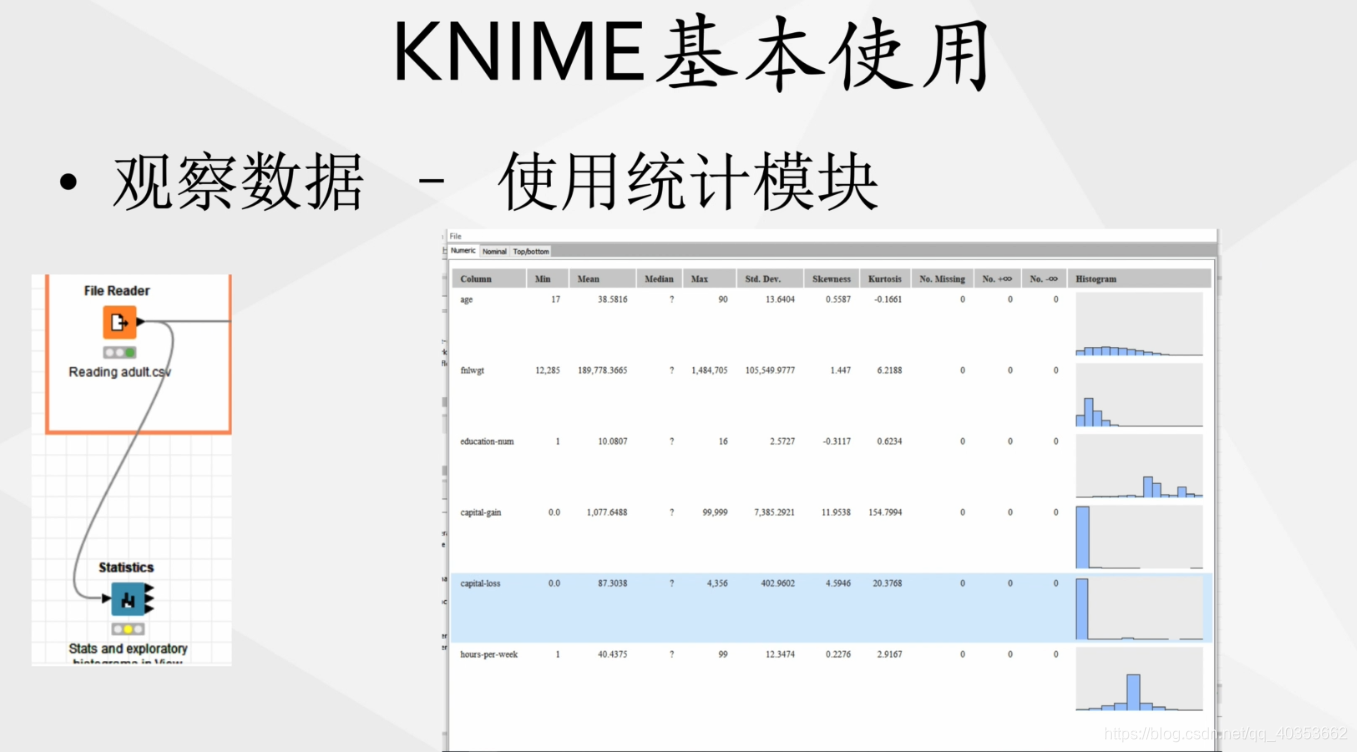Click the Reading adult.csv node label
Screen dimensions: 1357x752
pyautogui.click(x=120, y=372)
